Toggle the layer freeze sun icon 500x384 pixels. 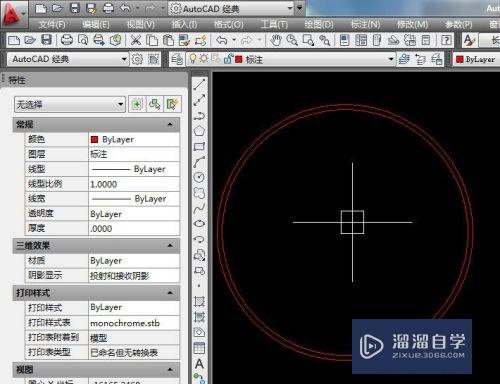pyautogui.click(x=203, y=59)
